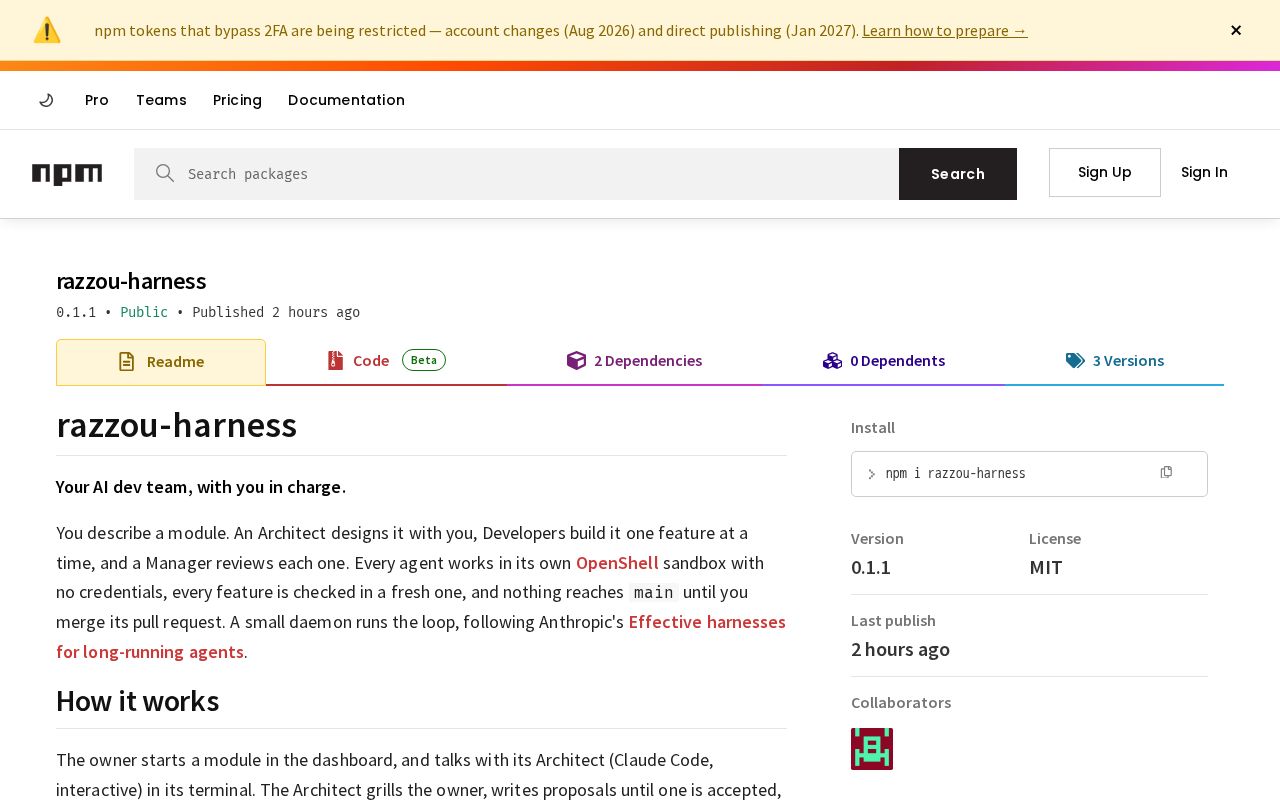Open the Teams menu item

tap(161, 100)
